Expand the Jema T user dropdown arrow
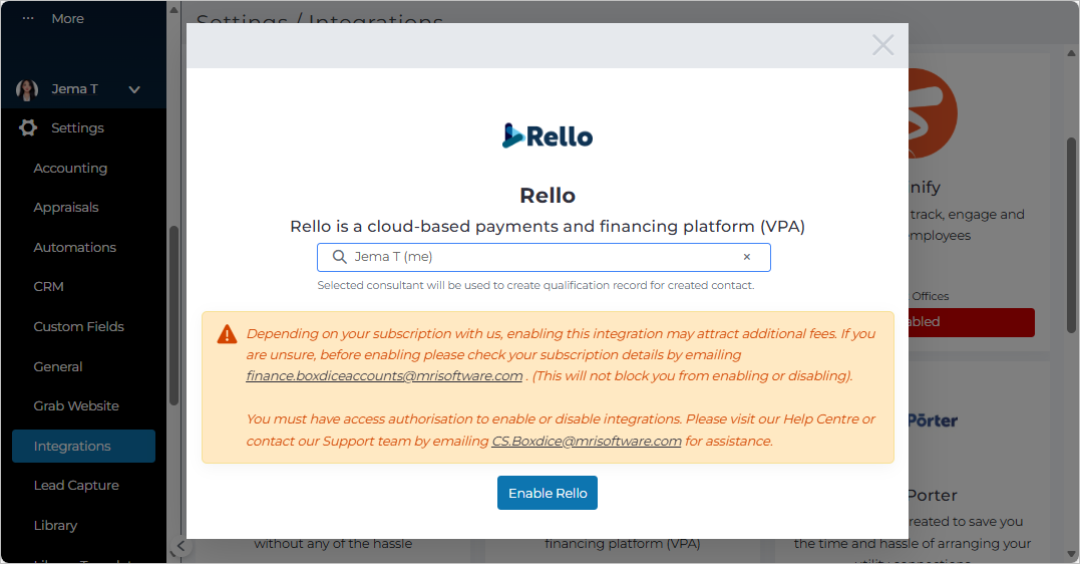The height and width of the screenshot is (564, 1080). coord(134,90)
